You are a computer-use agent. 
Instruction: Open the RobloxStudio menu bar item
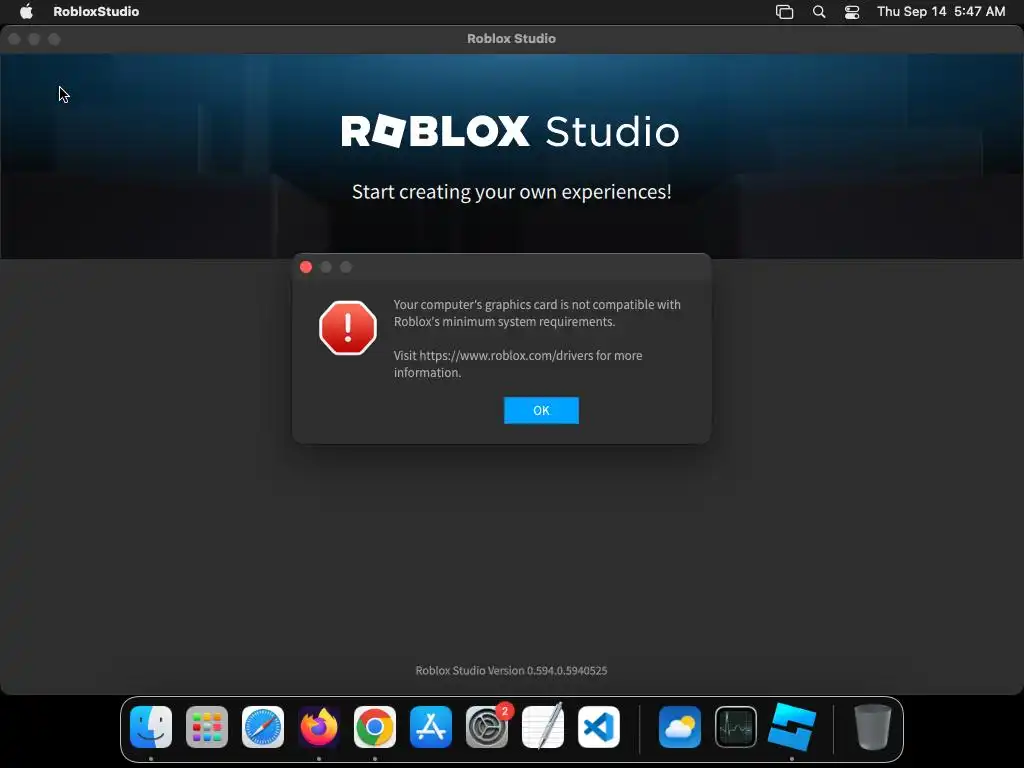pos(96,11)
